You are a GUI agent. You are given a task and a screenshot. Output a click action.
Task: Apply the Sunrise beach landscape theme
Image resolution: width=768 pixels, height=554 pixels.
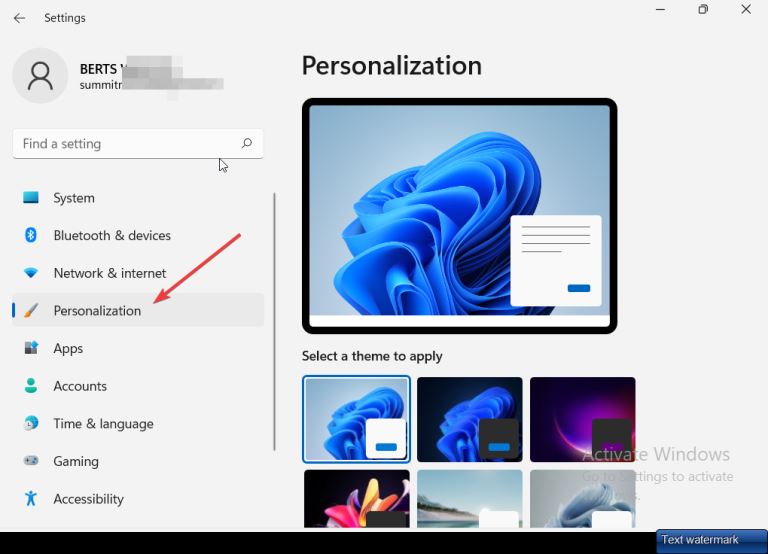pos(470,499)
